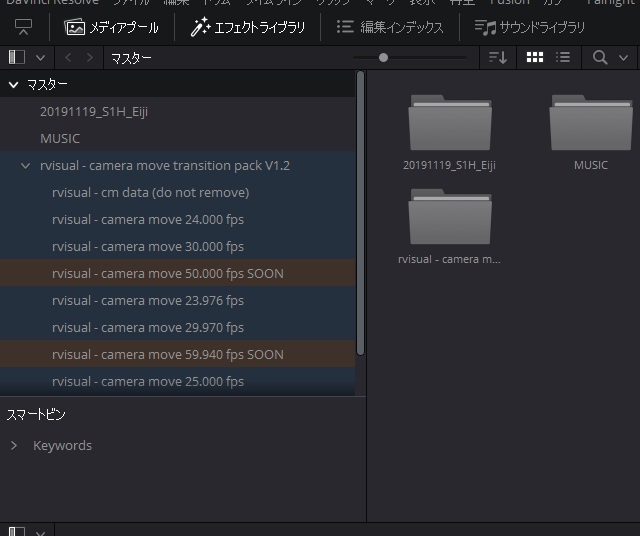The width and height of the screenshot is (640, 536).
Task: Select rvisual - camera move 24.000 fps
Action: (x=178, y=219)
